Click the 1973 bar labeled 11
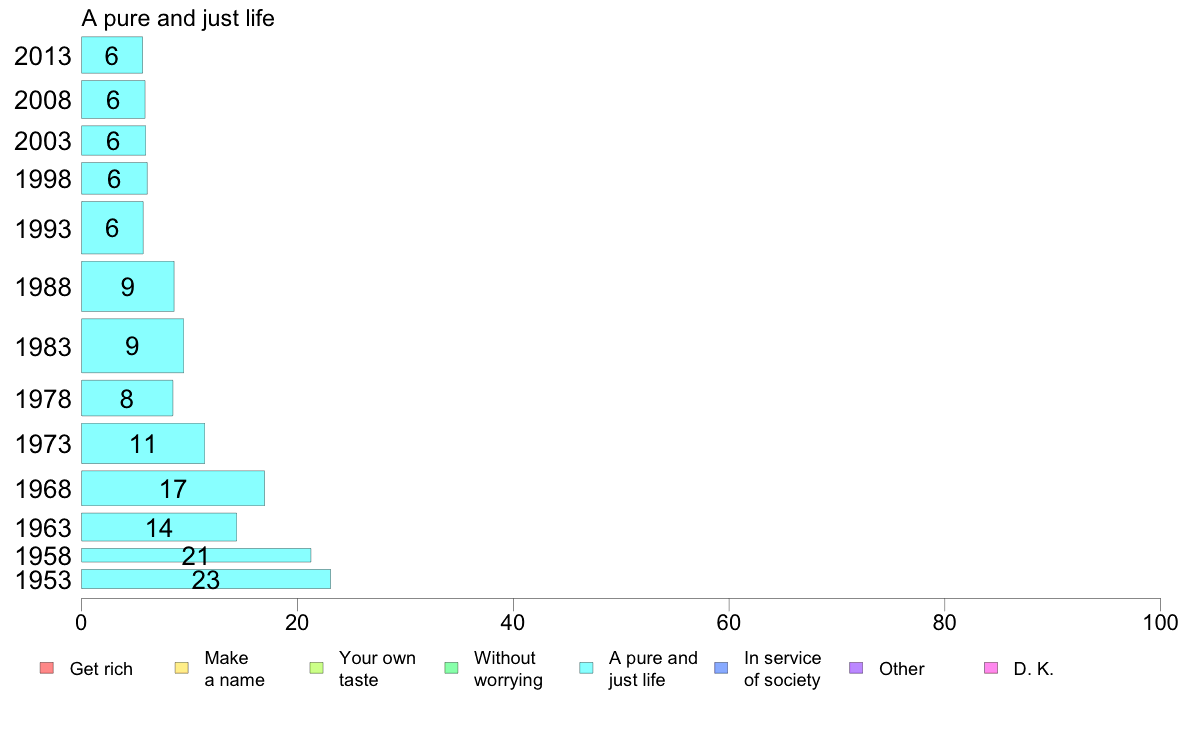Image resolution: width=1188 pixels, height=736 pixels. 142,443
